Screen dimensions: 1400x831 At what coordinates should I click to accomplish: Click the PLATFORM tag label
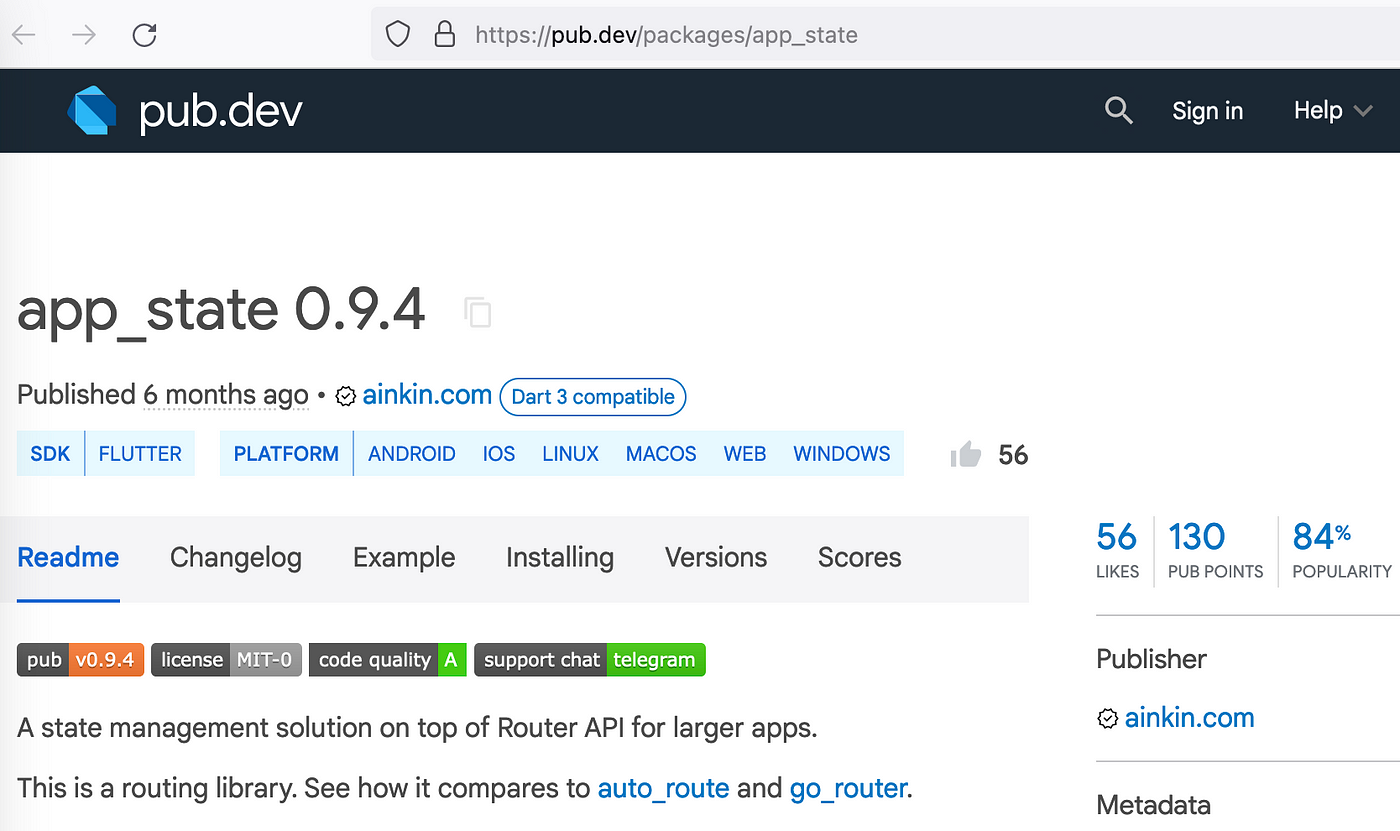coord(286,454)
